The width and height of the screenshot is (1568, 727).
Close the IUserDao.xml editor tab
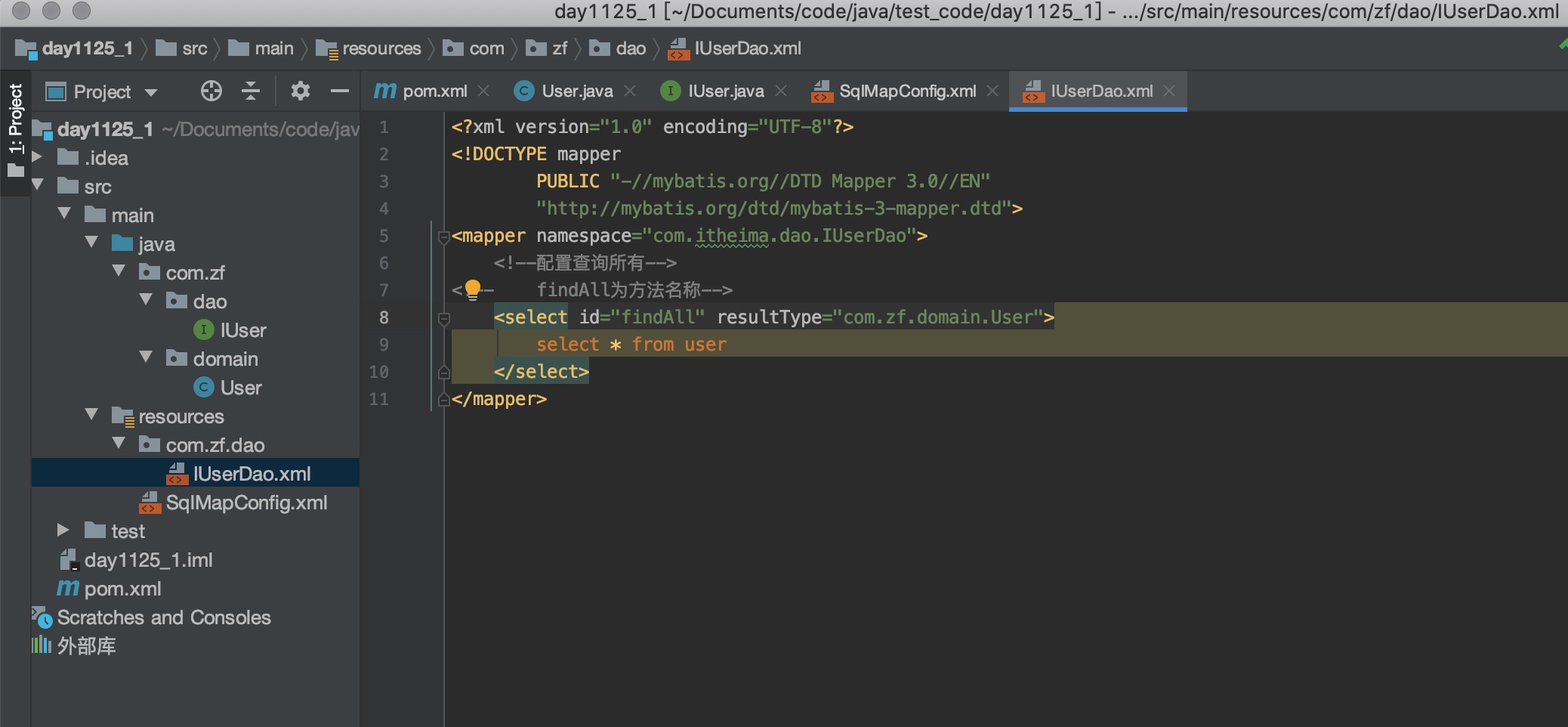[1169, 91]
